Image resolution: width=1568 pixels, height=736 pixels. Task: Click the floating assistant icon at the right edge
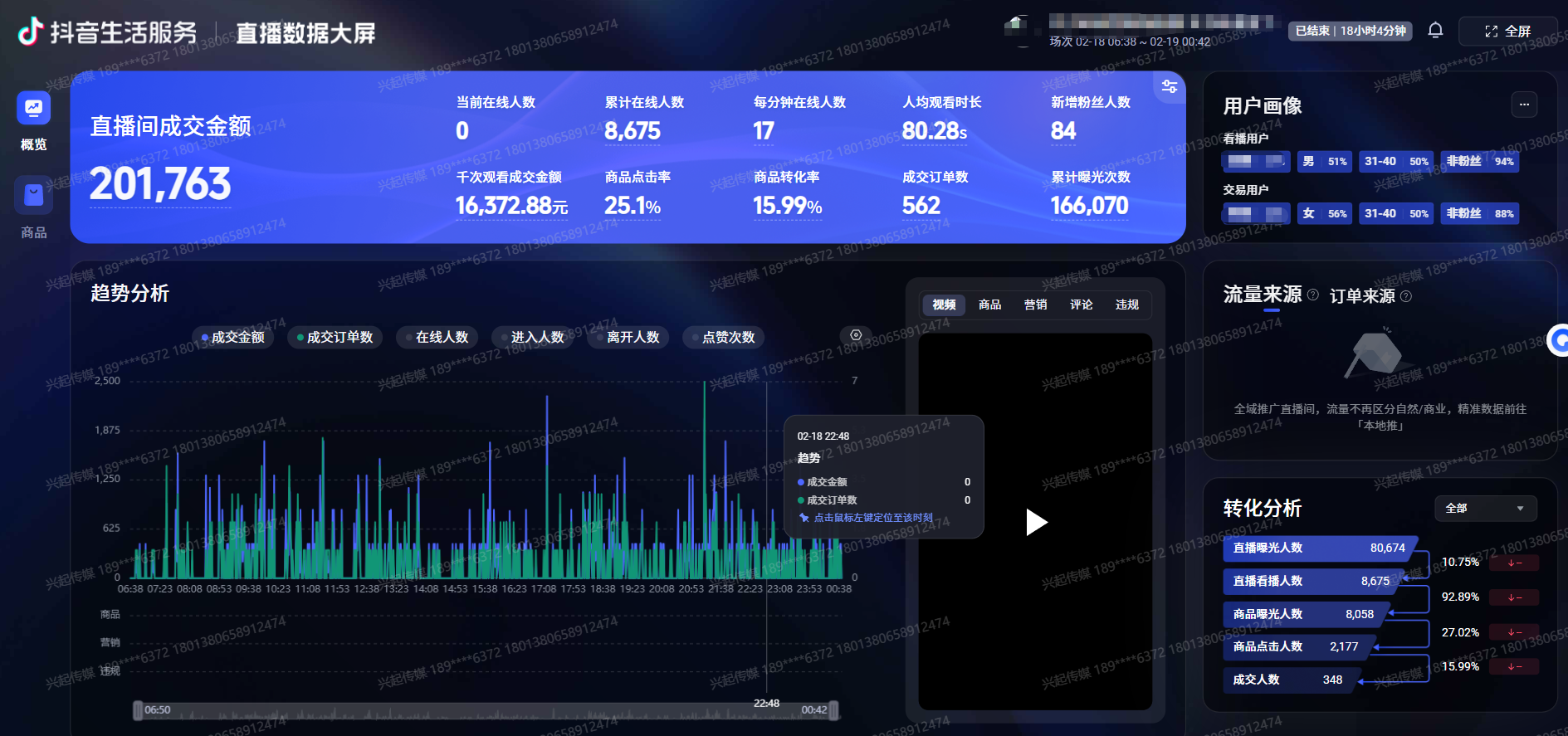click(x=1558, y=340)
